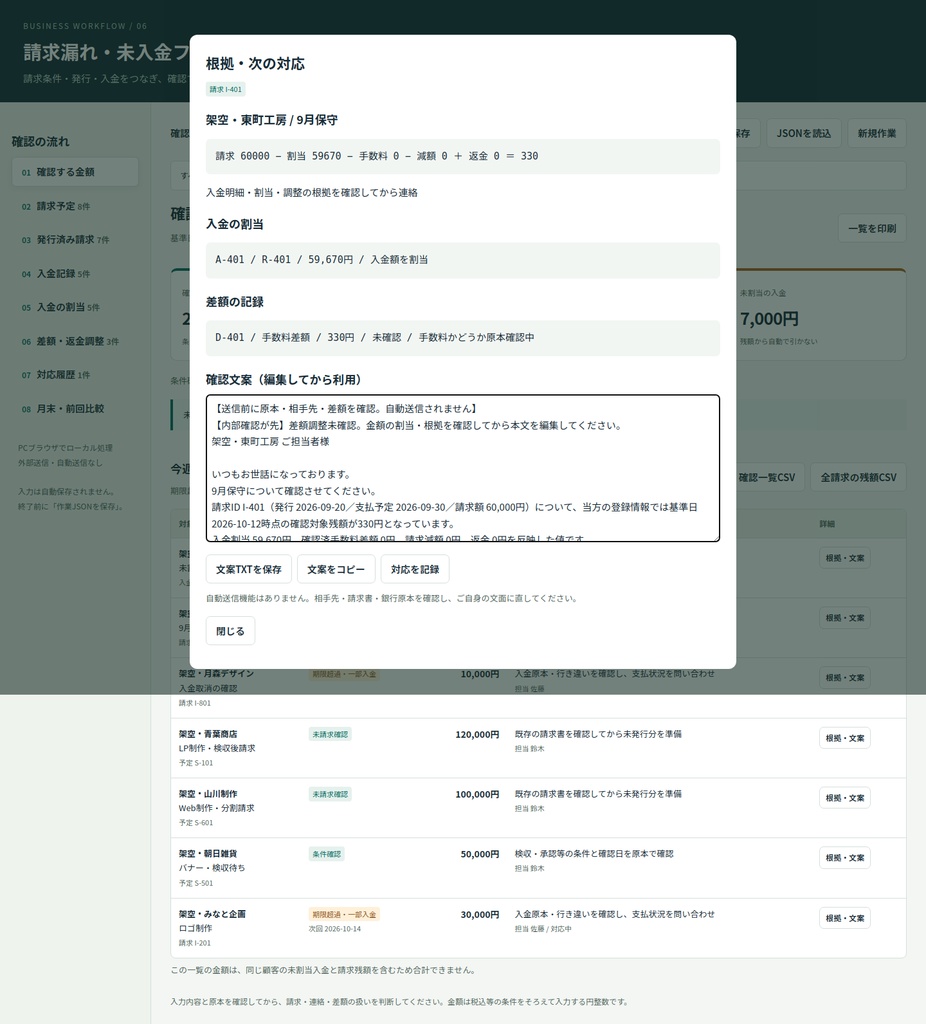Select the 架空・山川制作 customer name
The height and width of the screenshot is (1024, 926).
click(x=208, y=794)
